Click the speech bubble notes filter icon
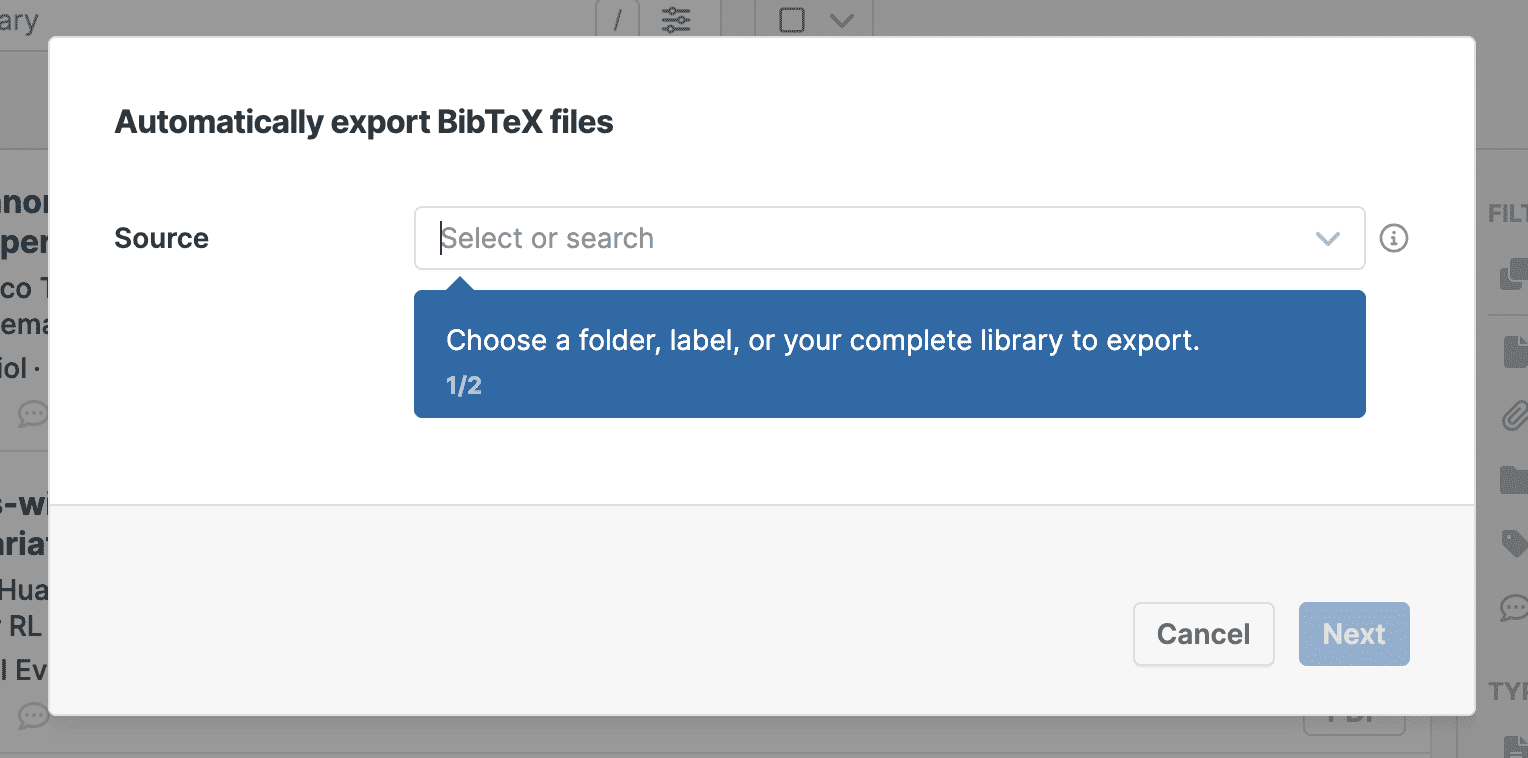1528x758 pixels. tap(1515, 606)
